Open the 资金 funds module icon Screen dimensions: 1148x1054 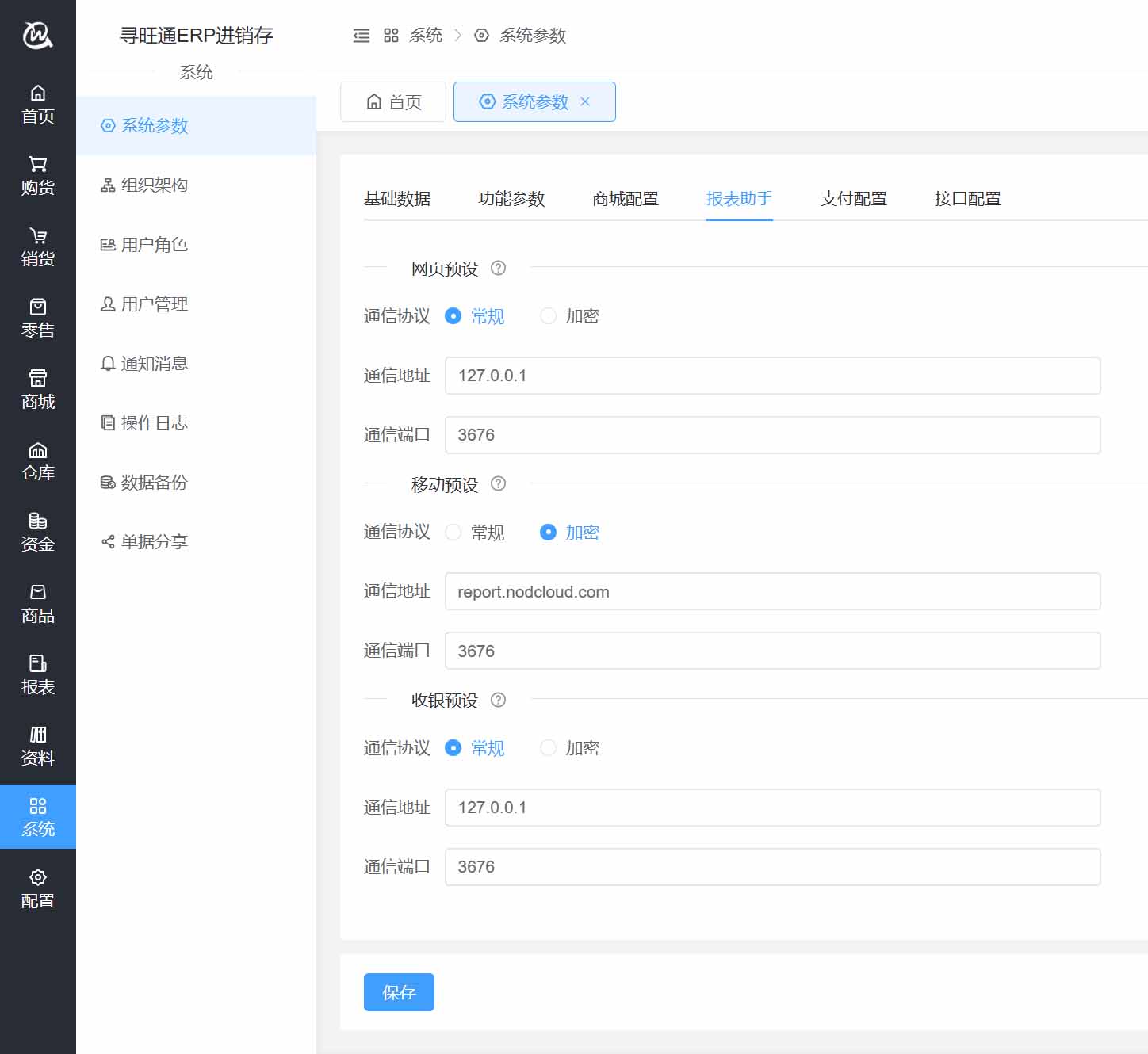click(x=37, y=521)
